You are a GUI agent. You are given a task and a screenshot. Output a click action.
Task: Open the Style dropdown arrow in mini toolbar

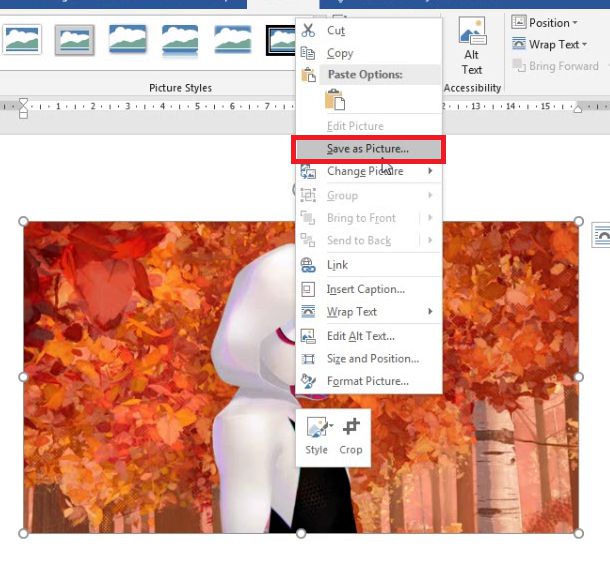331,425
